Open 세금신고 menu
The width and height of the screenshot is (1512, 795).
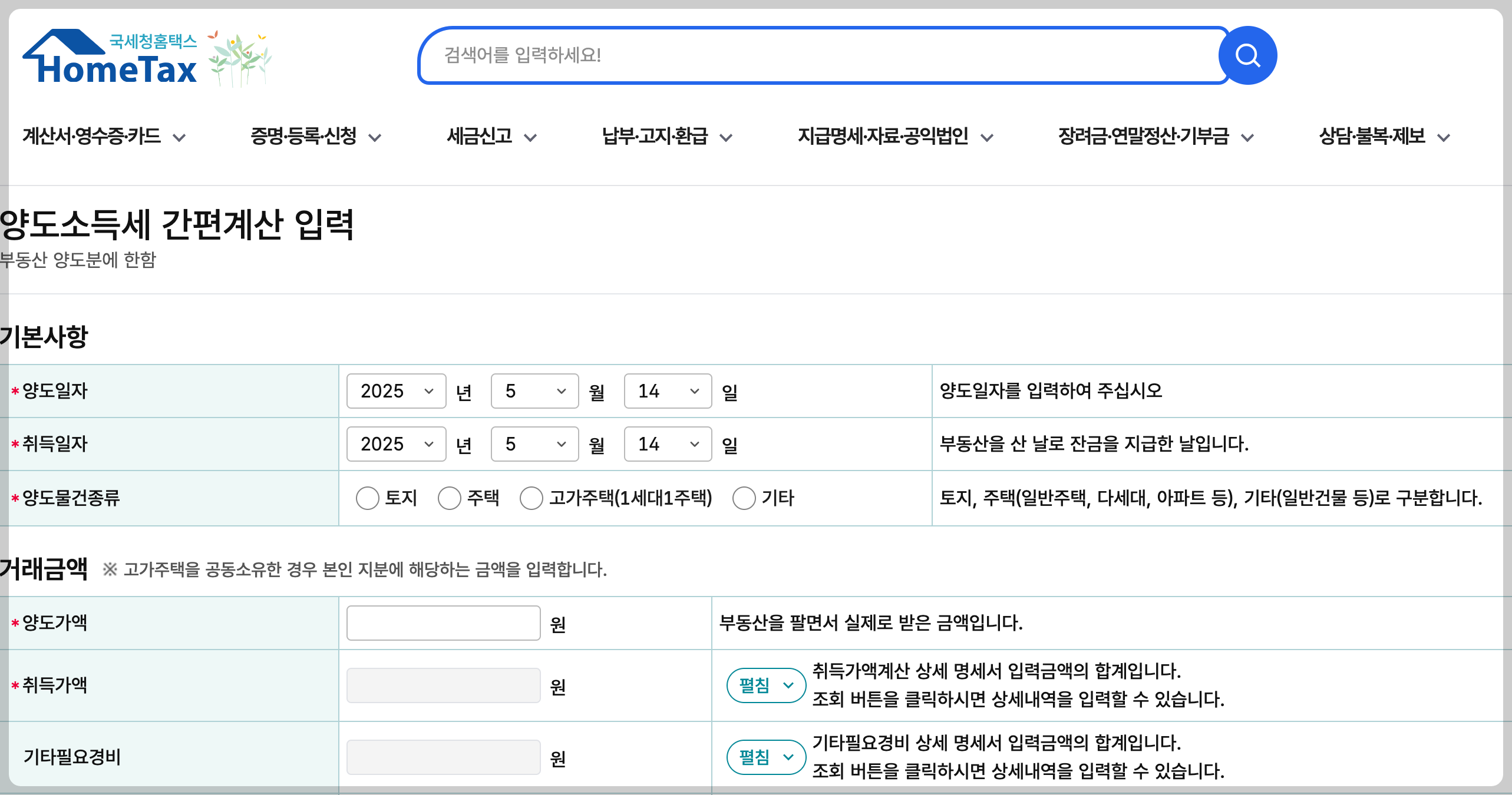coord(491,137)
